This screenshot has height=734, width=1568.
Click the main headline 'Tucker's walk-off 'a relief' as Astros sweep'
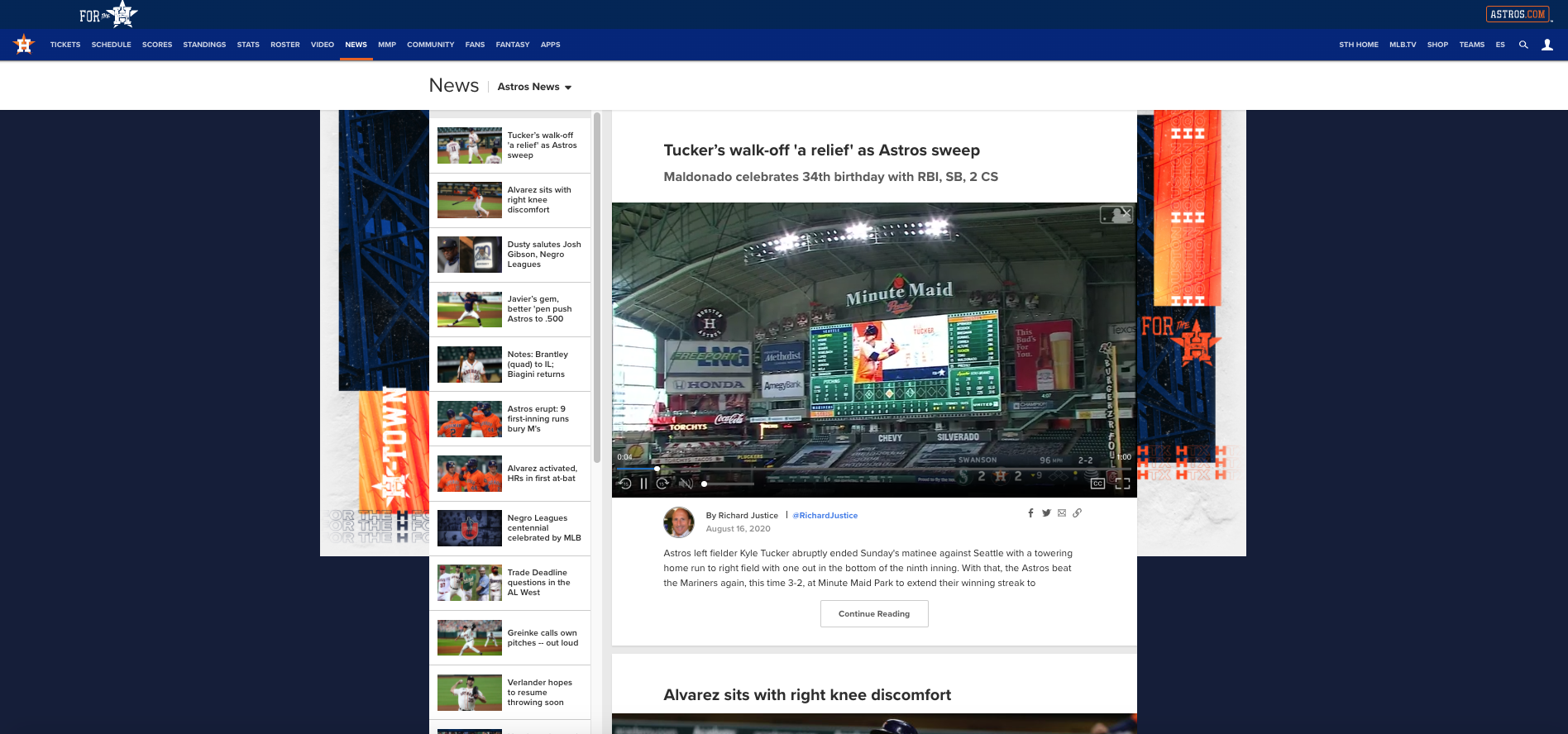pyautogui.click(x=821, y=150)
